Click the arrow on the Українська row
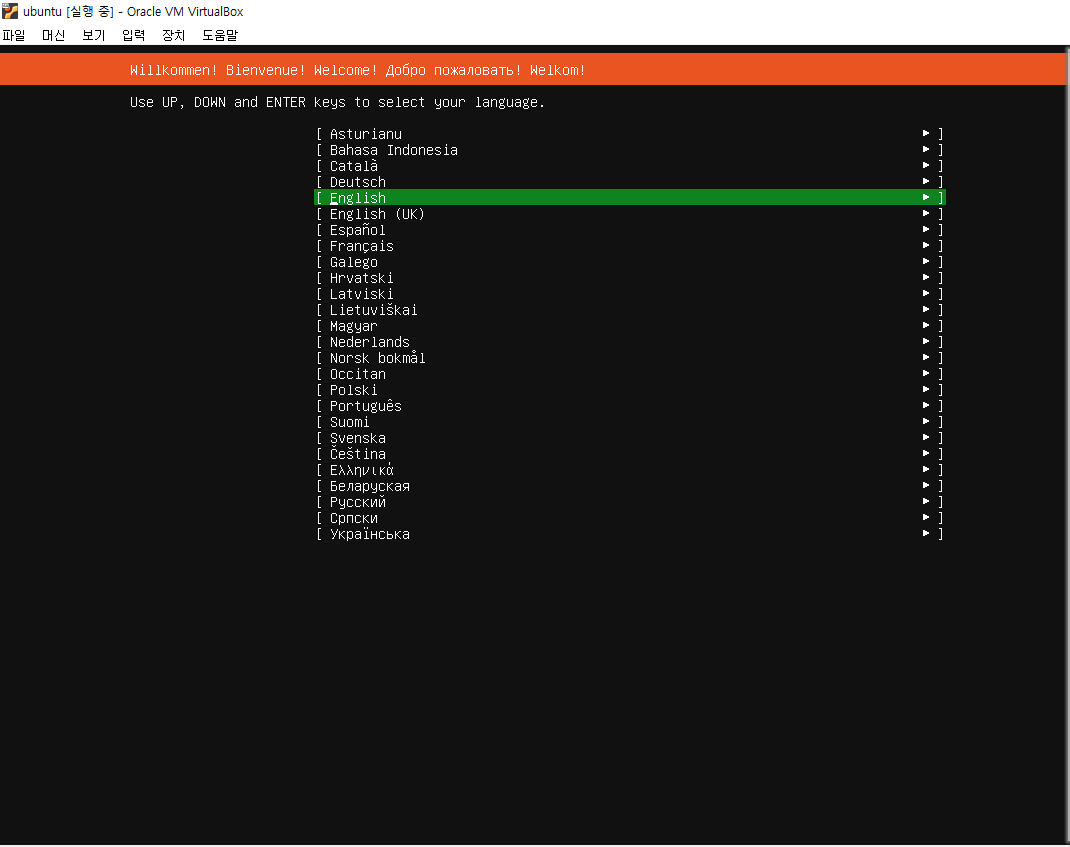1070x847 pixels. click(x=926, y=533)
